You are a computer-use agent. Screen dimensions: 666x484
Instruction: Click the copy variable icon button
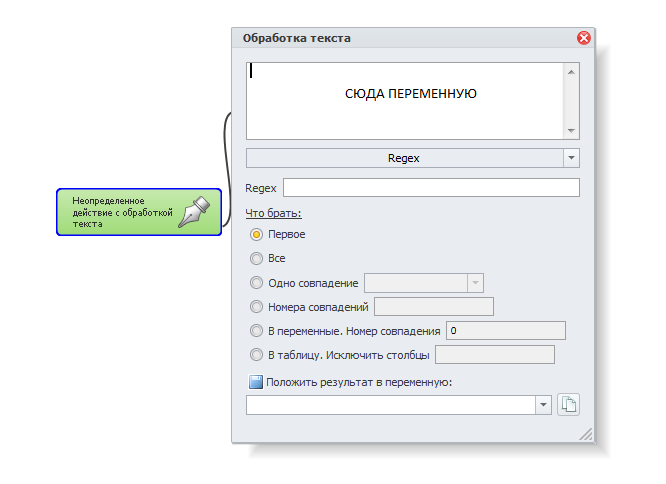pyautogui.click(x=568, y=404)
